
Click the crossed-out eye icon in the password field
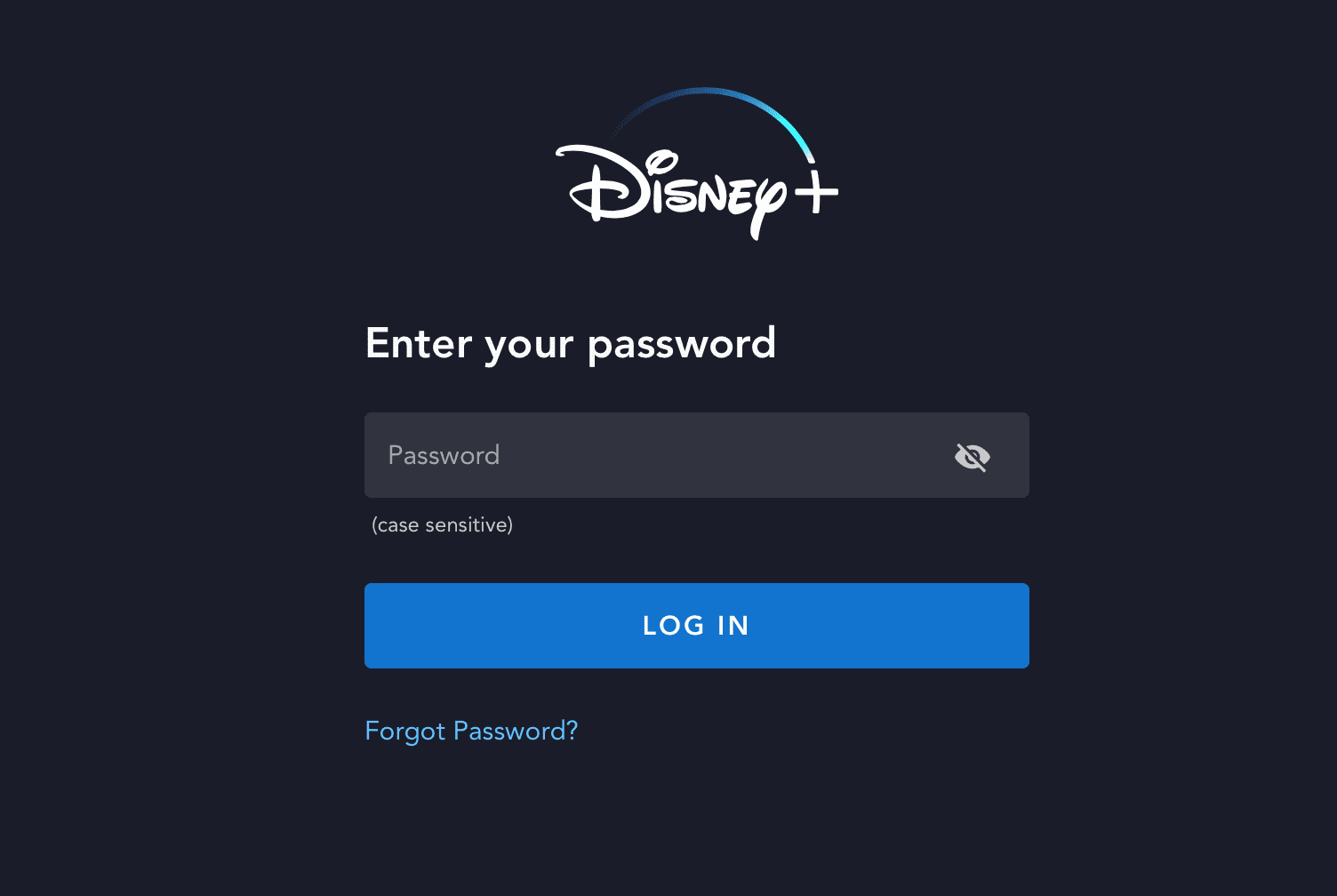pyautogui.click(x=972, y=457)
